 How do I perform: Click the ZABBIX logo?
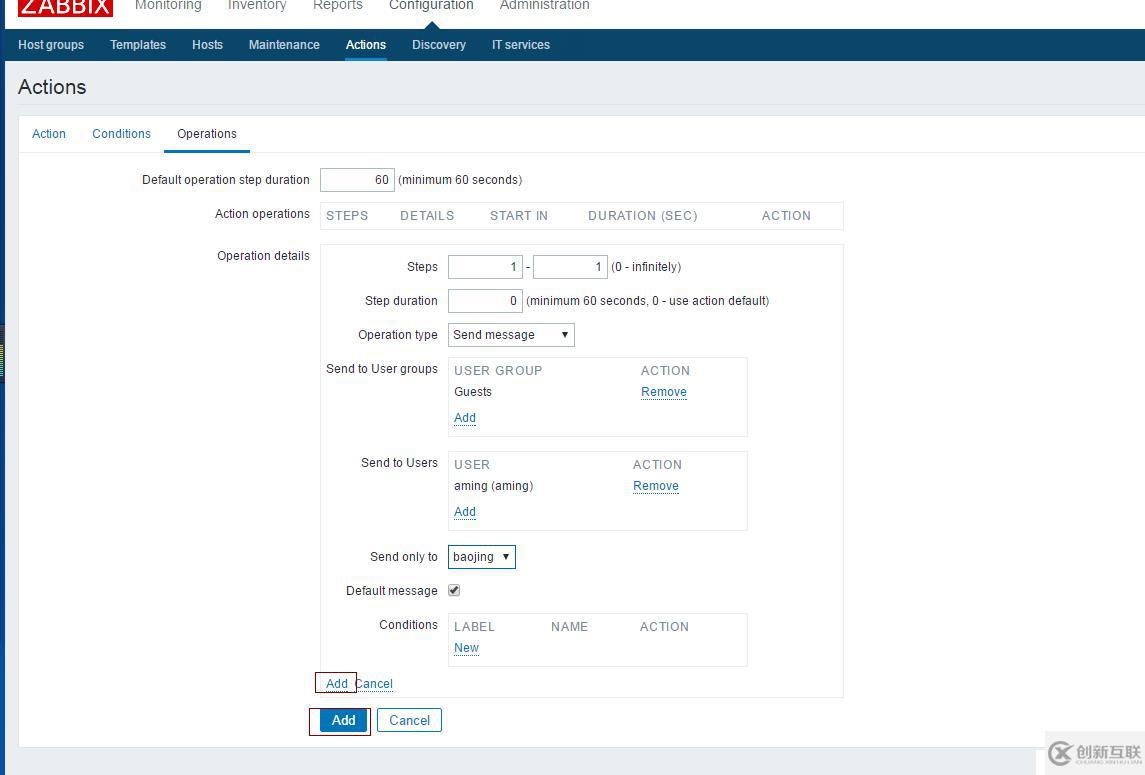click(64, 8)
